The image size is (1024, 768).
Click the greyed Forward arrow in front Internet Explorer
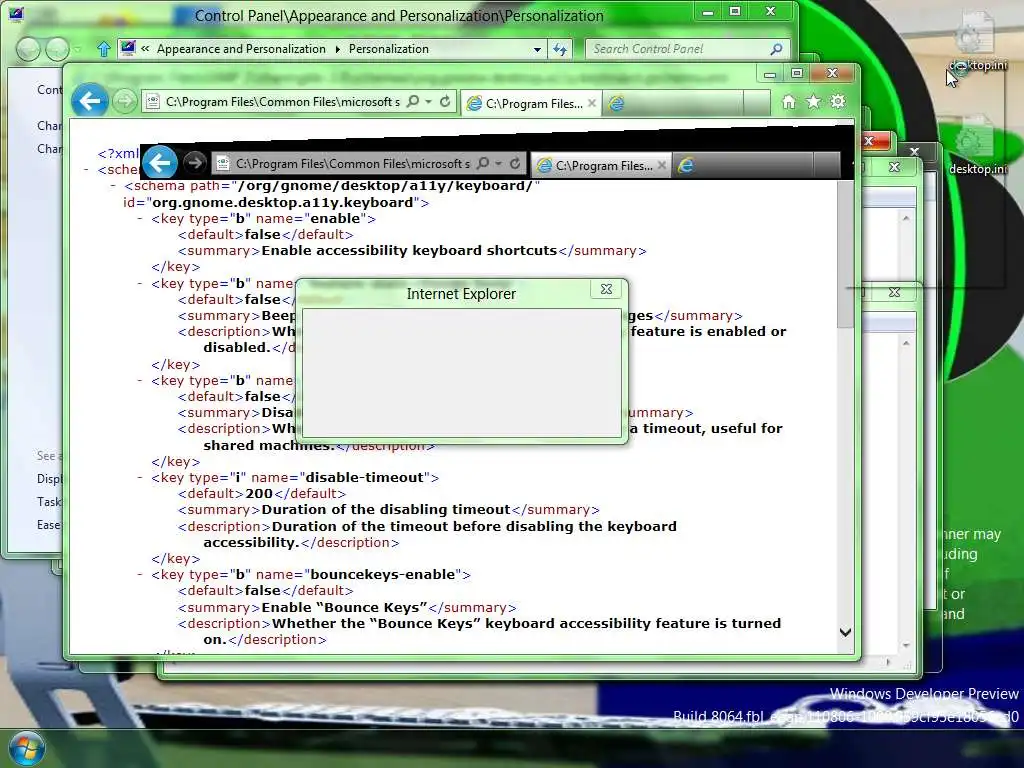click(x=124, y=102)
